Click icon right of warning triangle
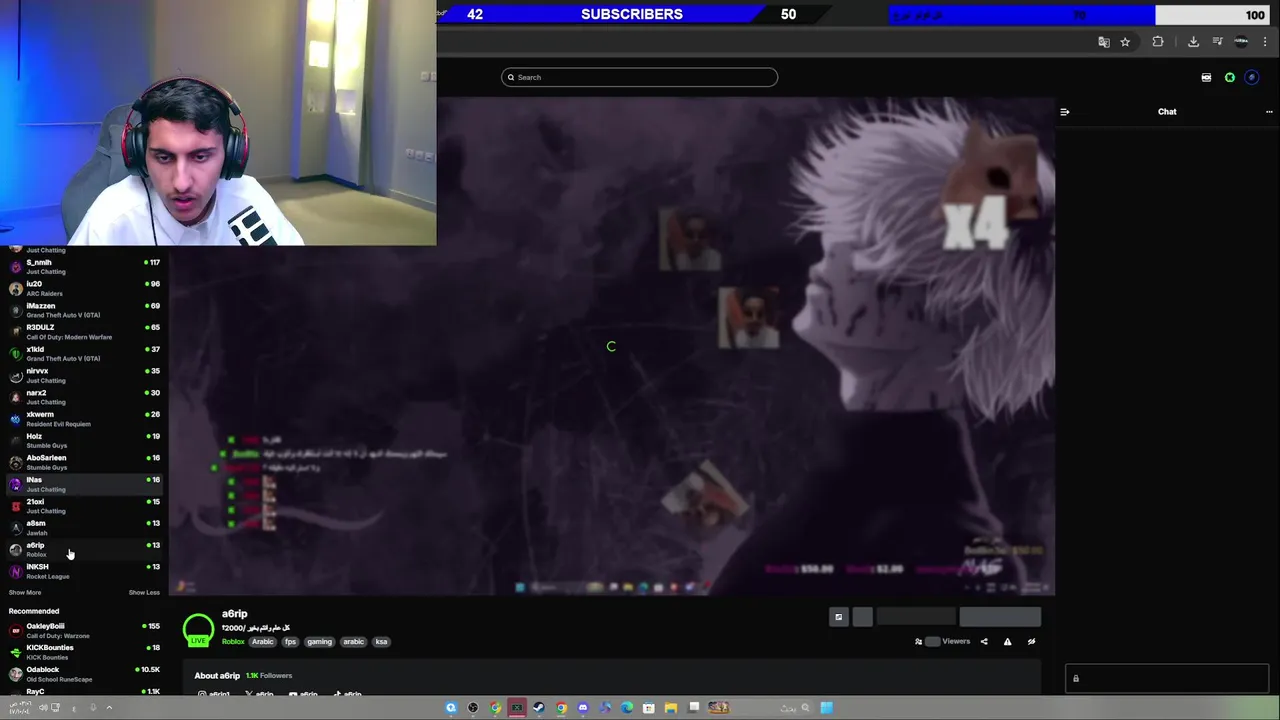 (1031, 642)
